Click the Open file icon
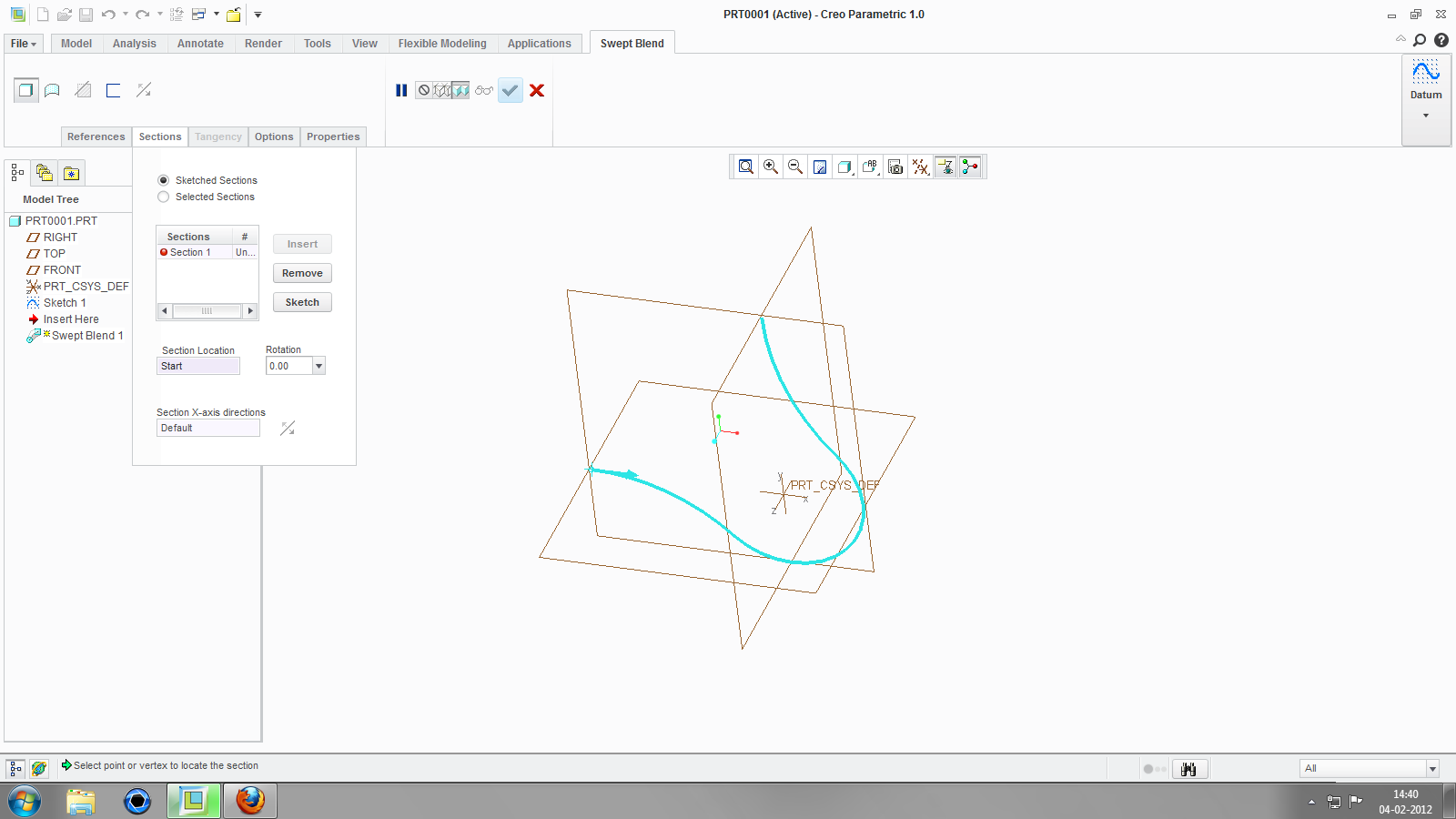Image resolution: width=1456 pixels, height=819 pixels. [64, 15]
